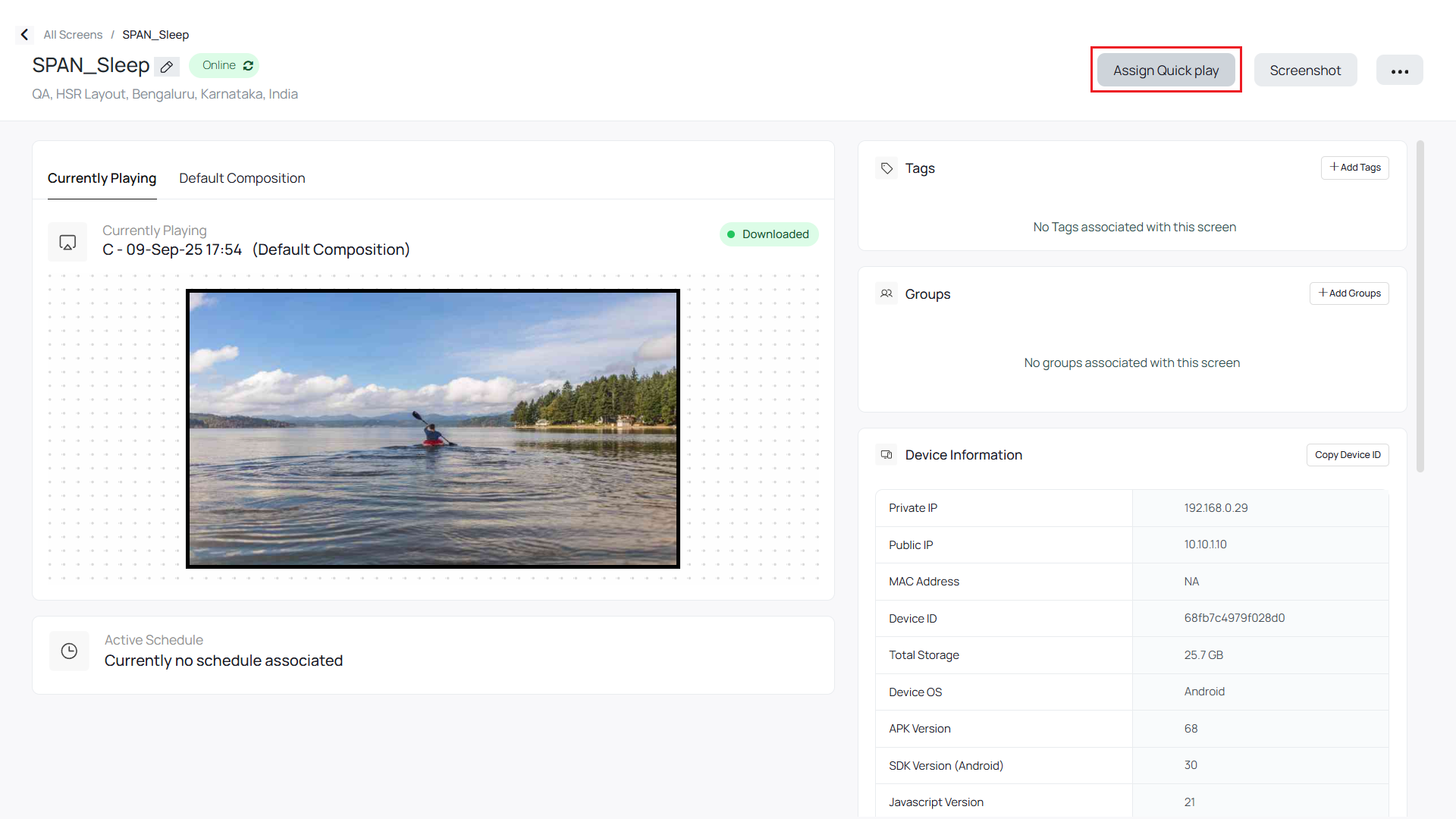Viewport: 1456px width, 819px height.
Task: Click the Downloaded status badge
Action: (x=768, y=234)
